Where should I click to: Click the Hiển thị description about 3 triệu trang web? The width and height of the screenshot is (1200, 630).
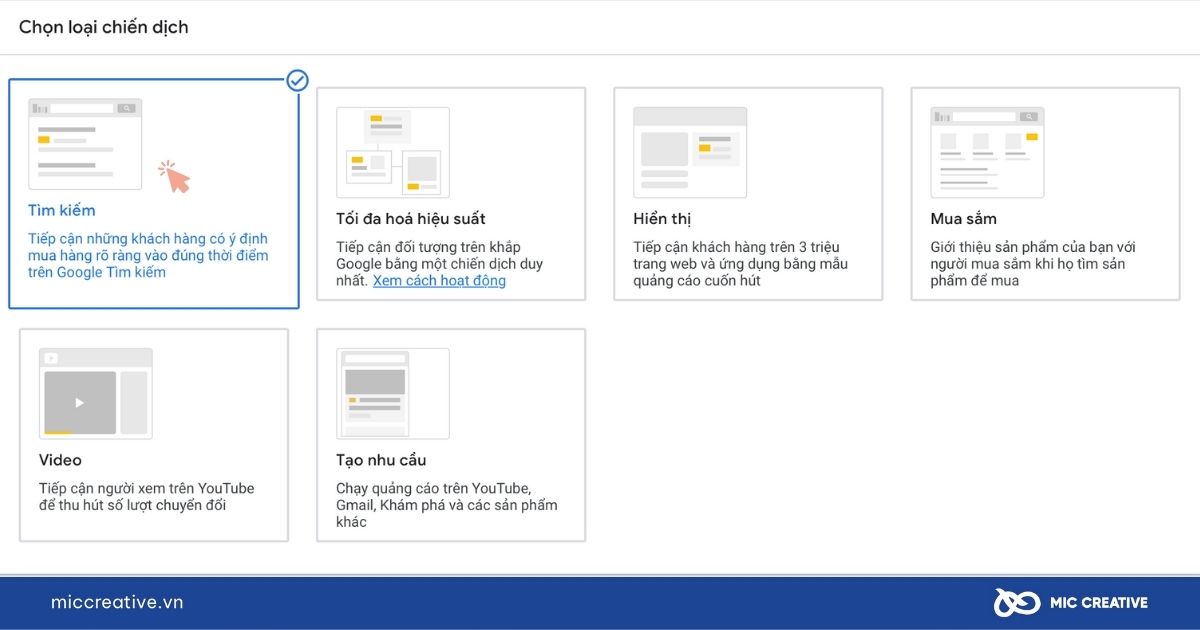740,264
